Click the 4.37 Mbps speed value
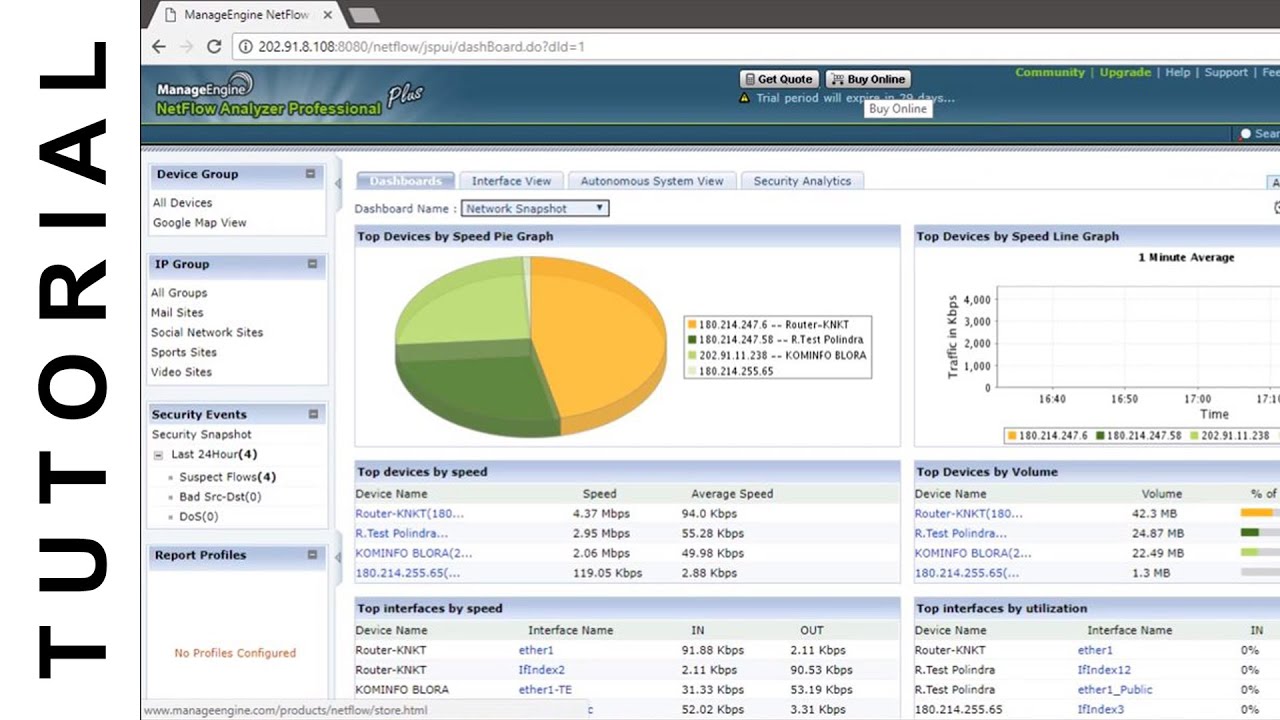Image resolution: width=1280 pixels, height=720 pixels. click(x=601, y=514)
